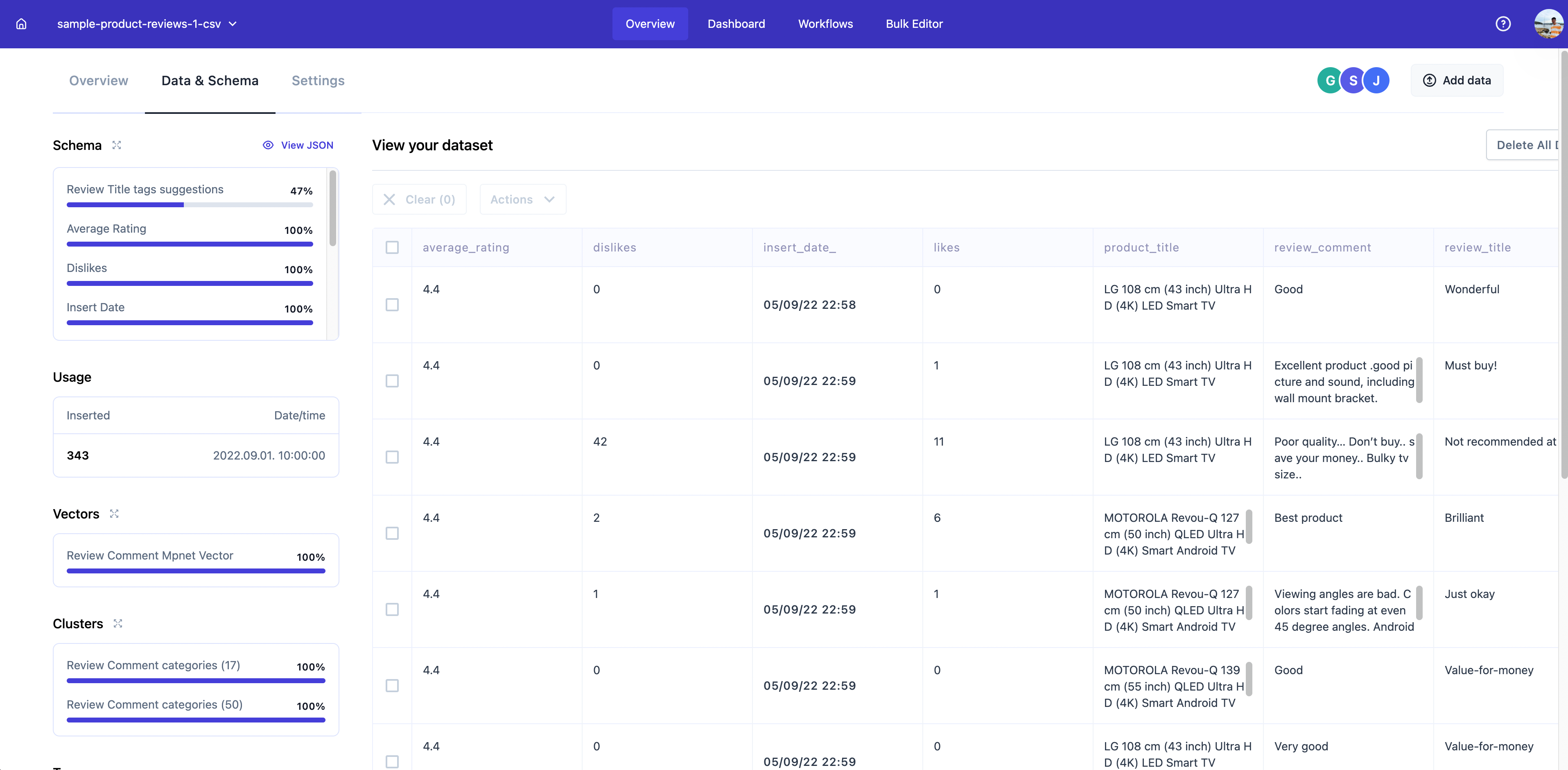
Task: Expand the Vectors panel icon
Action: [115, 514]
